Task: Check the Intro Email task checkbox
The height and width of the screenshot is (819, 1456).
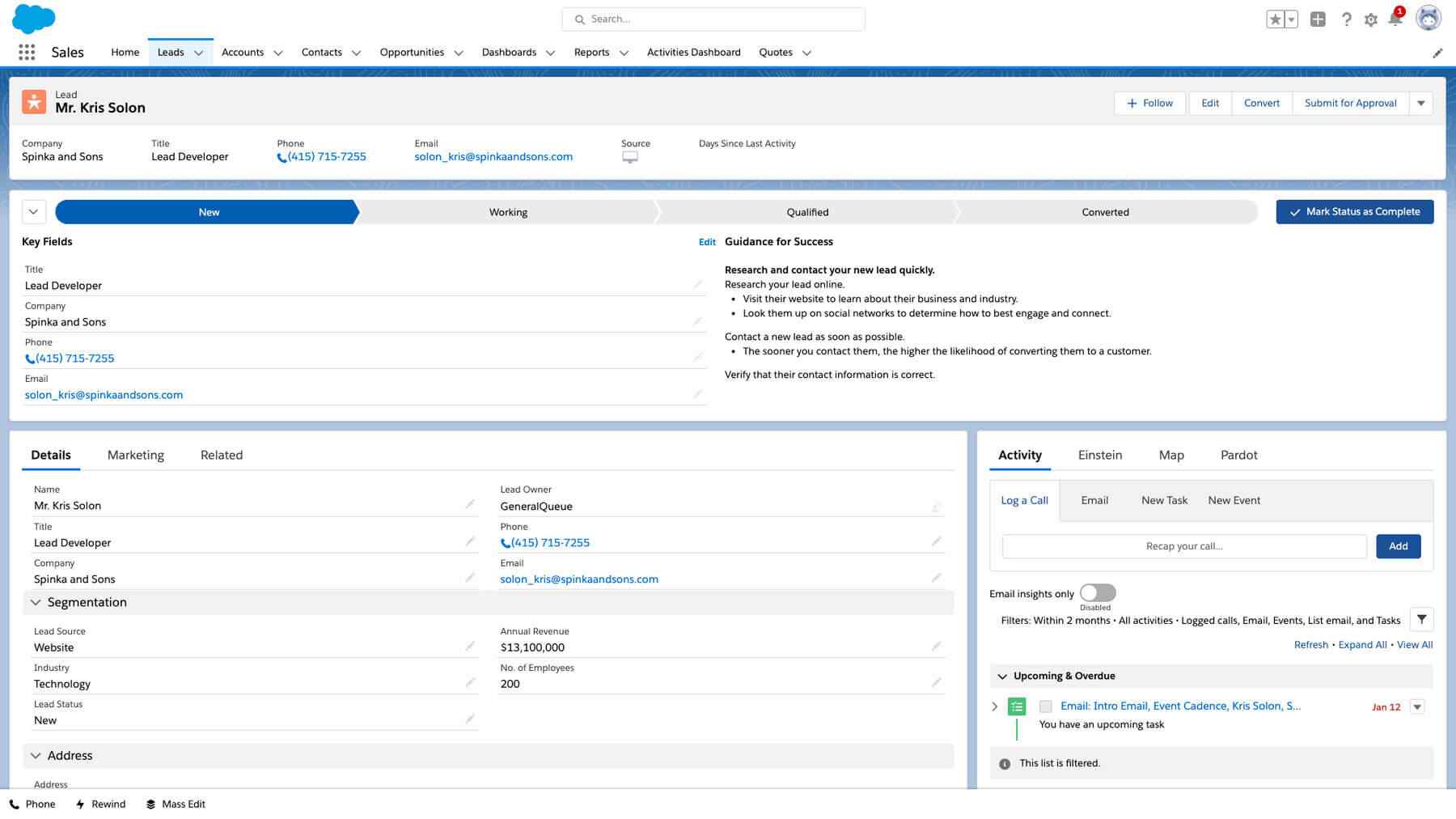Action: coord(1046,707)
